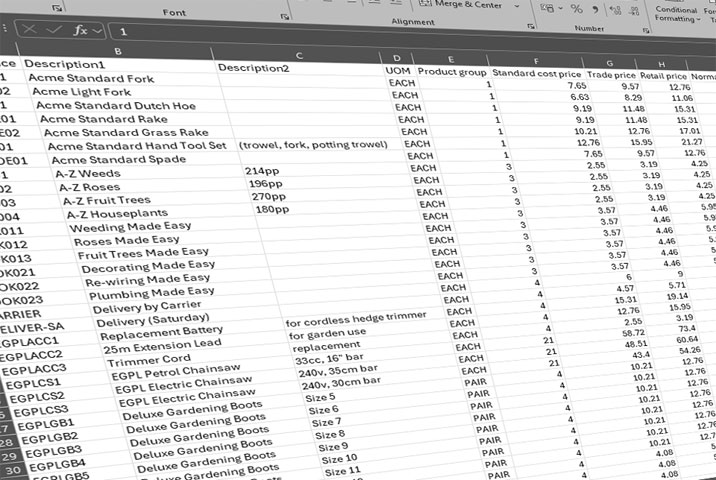Select the (trowel, fork, potting trowel) cell
The height and width of the screenshot is (480, 716).
pos(313,145)
